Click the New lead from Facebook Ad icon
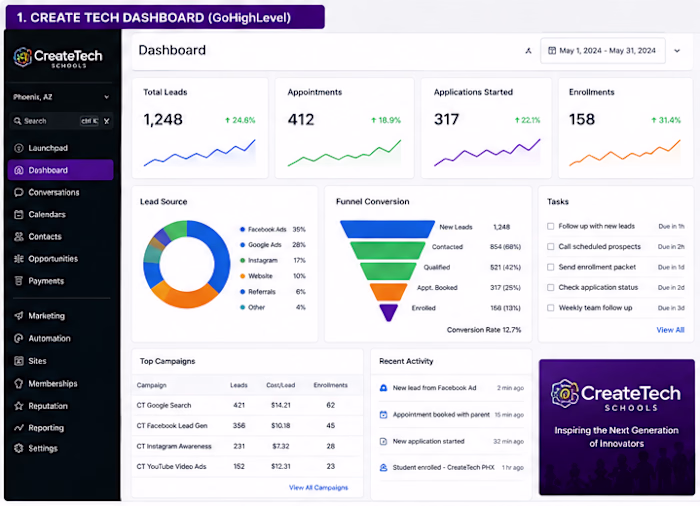Screen dimensions: 700x506 point(383,388)
